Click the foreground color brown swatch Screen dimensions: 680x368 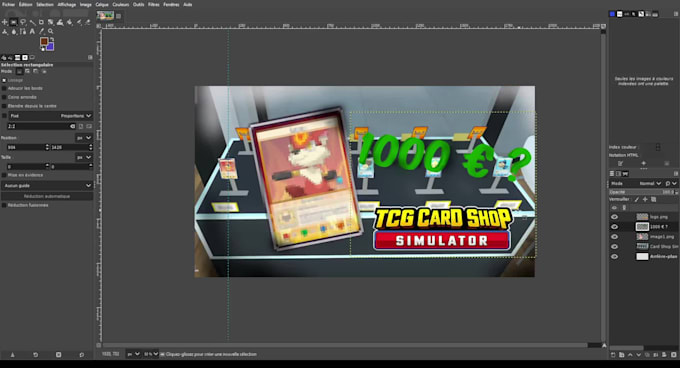coord(43,41)
